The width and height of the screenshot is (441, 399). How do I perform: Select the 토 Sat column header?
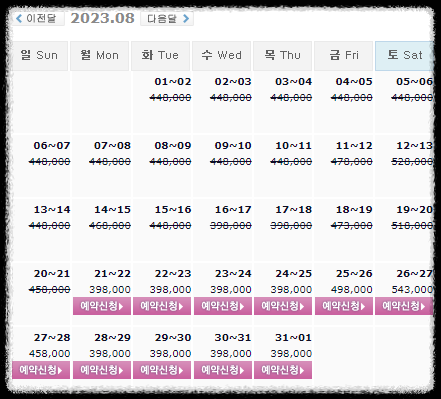[404, 55]
